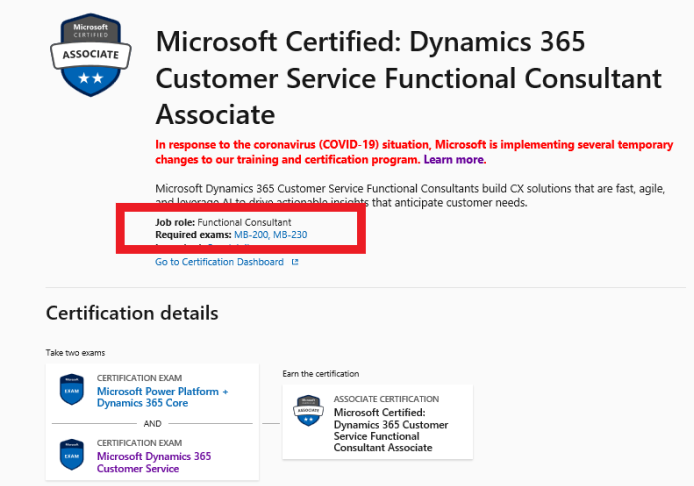Open Microsoft Power Platform + Dynamics 365 Core exam
Image resolution: width=694 pixels, height=486 pixels.
(x=162, y=397)
